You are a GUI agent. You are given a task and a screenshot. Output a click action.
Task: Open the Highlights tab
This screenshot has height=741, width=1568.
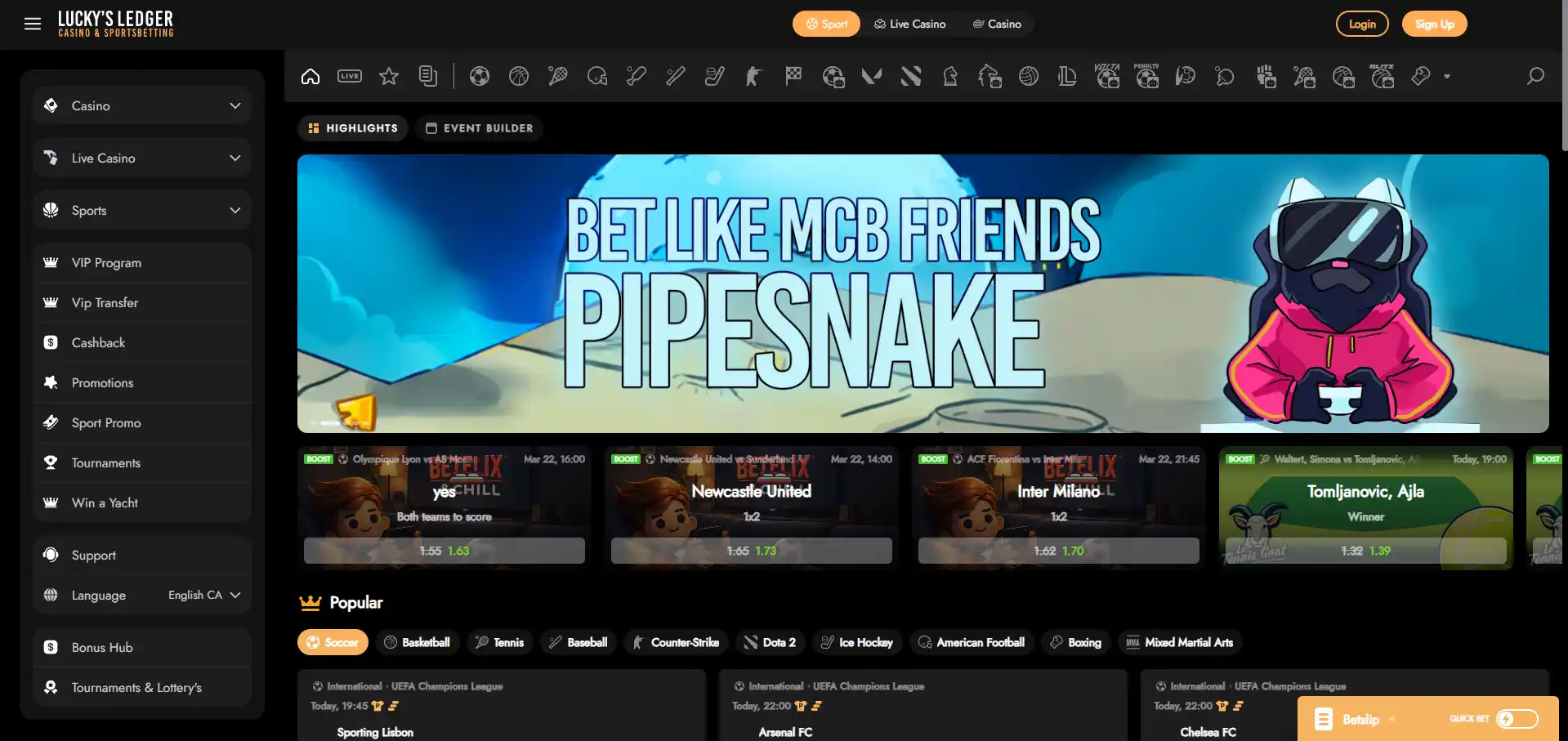click(353, 128)
